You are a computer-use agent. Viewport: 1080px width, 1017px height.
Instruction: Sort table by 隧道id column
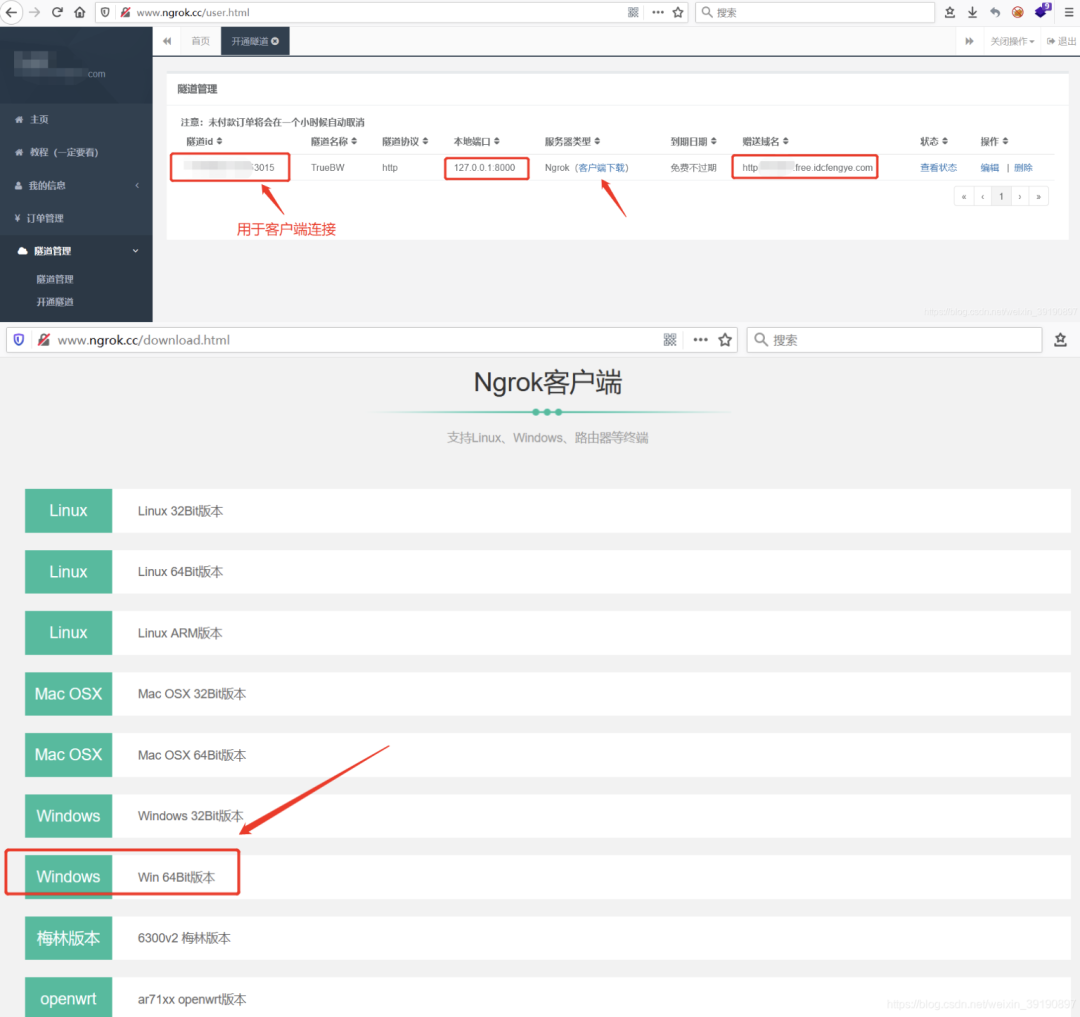click(x=204, y=141)
